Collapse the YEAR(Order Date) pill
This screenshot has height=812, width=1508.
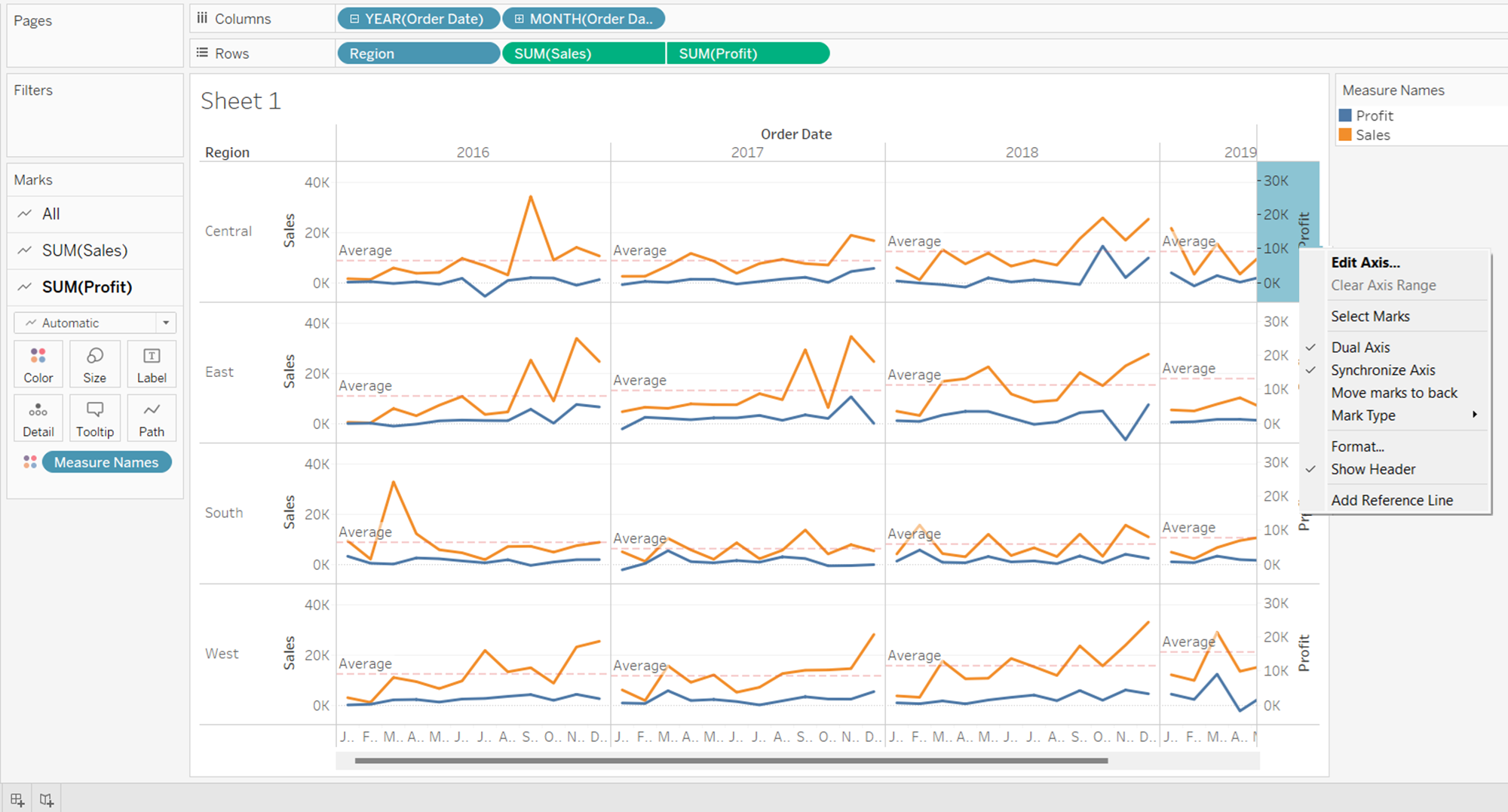point(354,19)
